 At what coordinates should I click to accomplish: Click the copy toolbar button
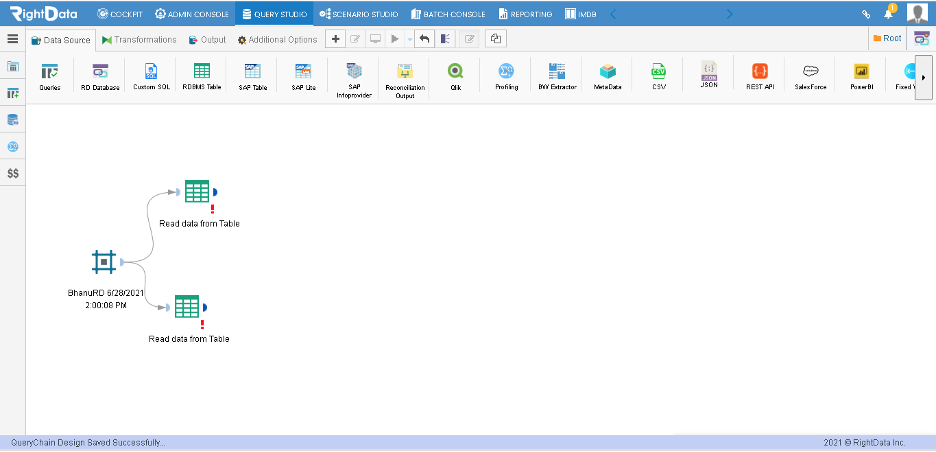(496, 39)
